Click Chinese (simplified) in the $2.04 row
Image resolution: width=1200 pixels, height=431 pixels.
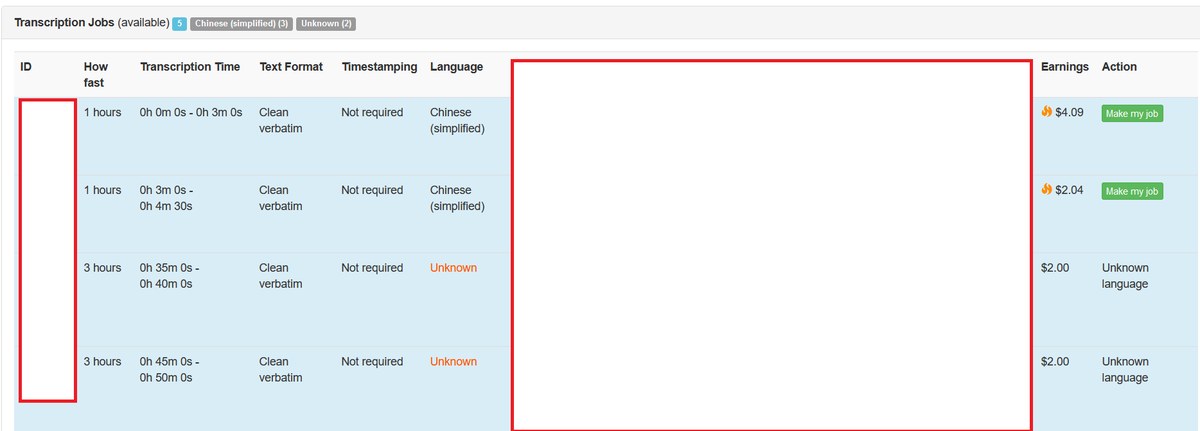tap(457, 198)
